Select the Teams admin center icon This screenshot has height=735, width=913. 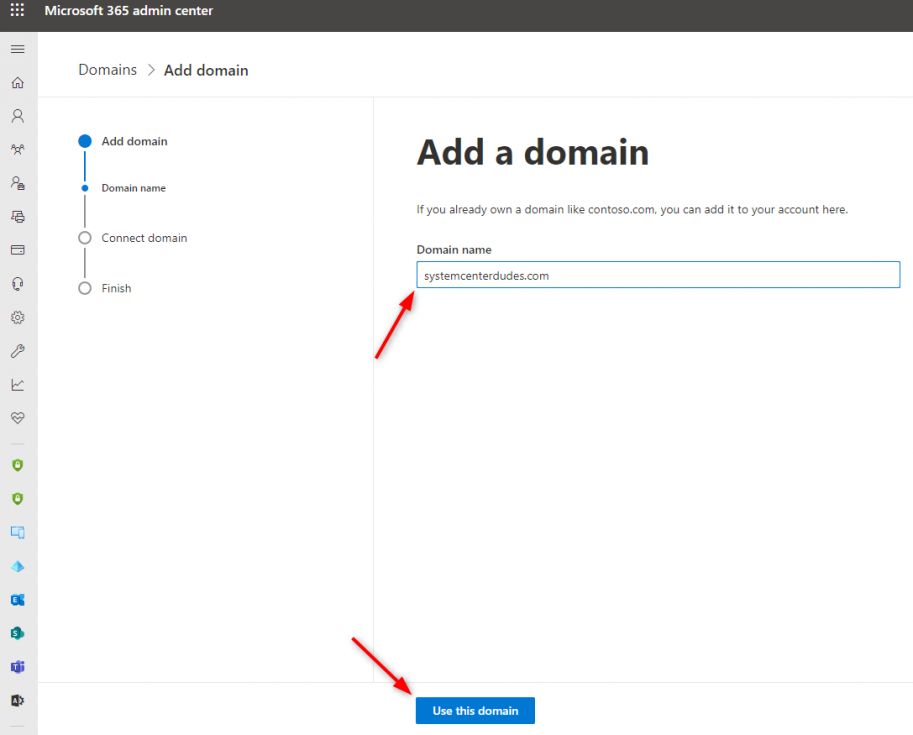coord(16,667)
